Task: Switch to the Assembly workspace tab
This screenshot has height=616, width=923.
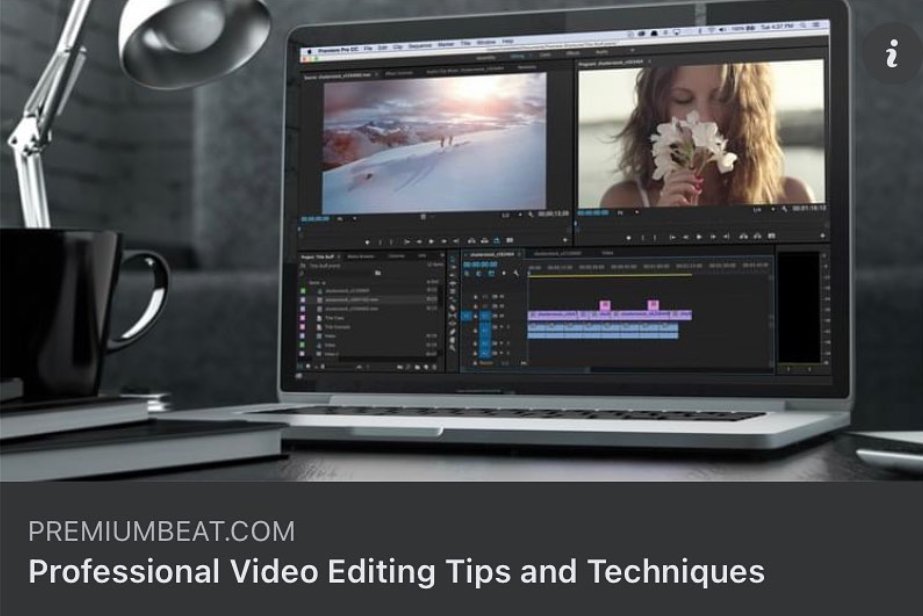Action: 486,58
